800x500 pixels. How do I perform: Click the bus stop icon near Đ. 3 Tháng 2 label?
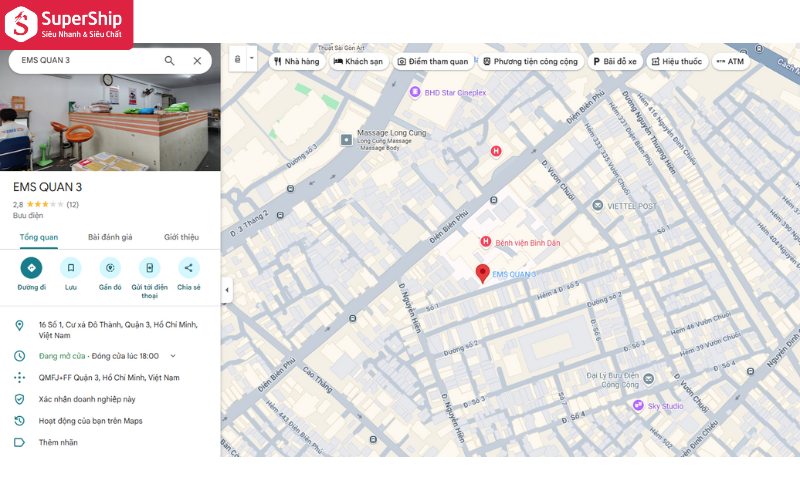click(x=280, y=215)
